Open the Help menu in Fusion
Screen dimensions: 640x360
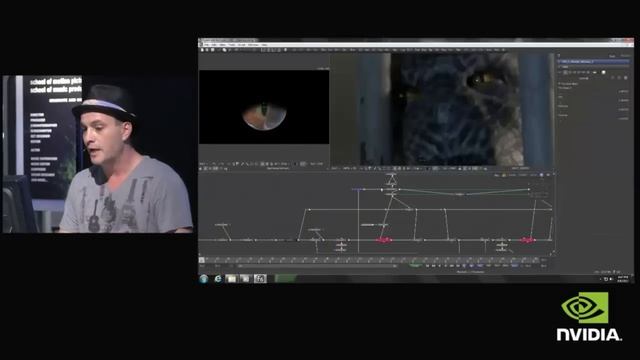[x=264, y=44]
